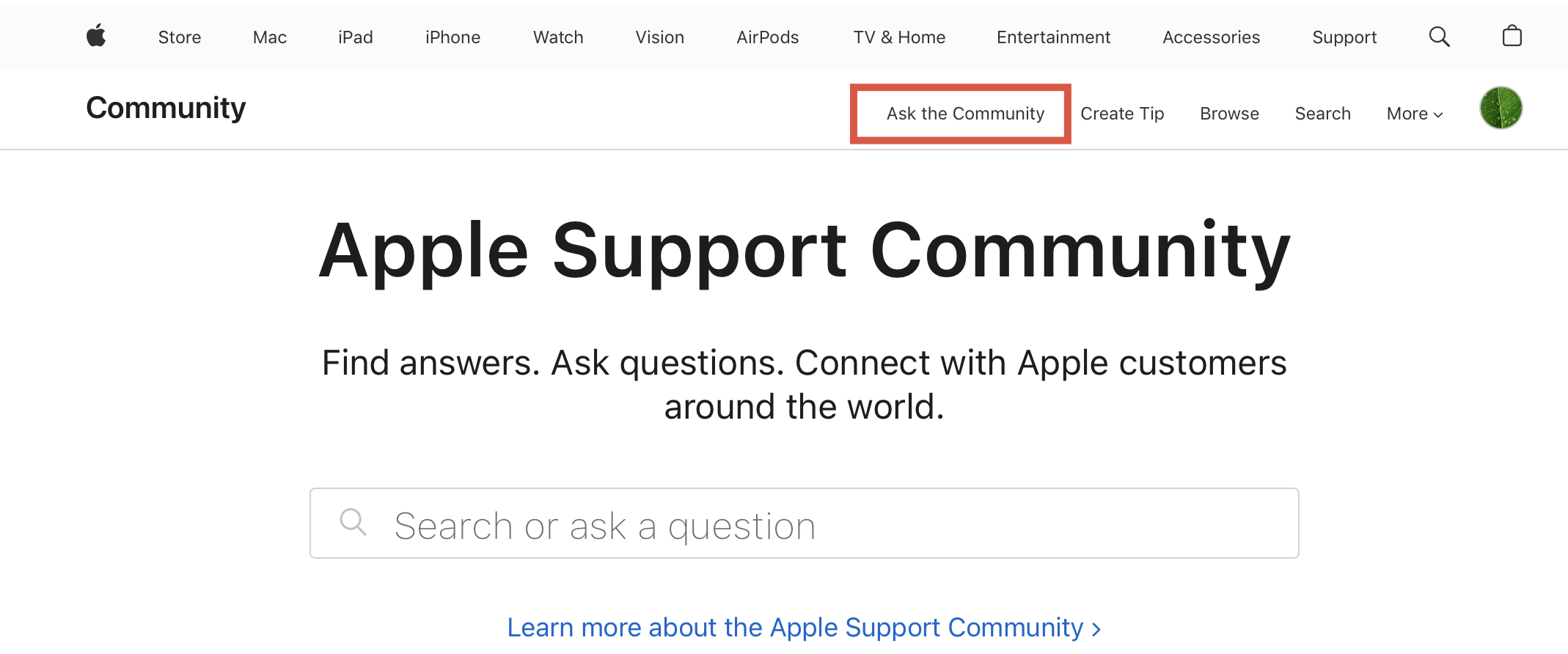Select iPad in the navigation bar
Image resolution: width=1568 pixels, height=654 pixels.
356,37
